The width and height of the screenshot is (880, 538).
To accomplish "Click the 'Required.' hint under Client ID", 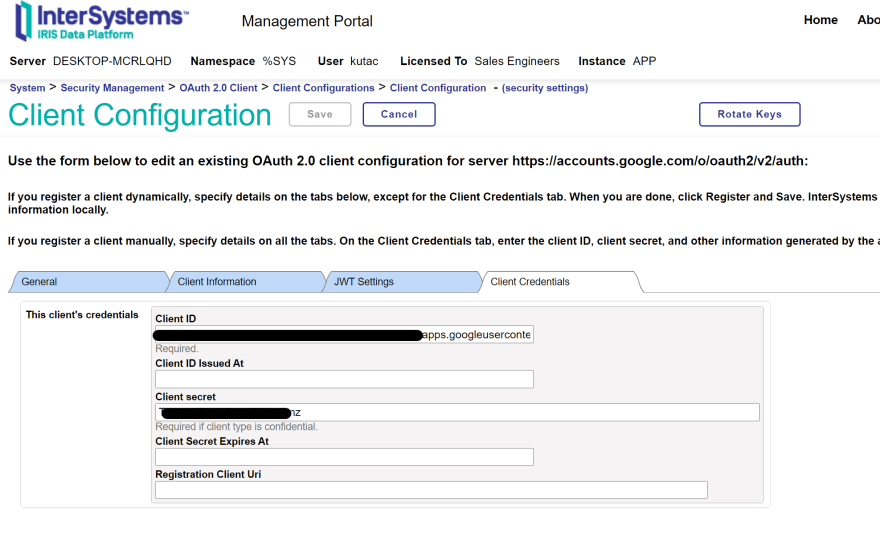I will point(177,348).
